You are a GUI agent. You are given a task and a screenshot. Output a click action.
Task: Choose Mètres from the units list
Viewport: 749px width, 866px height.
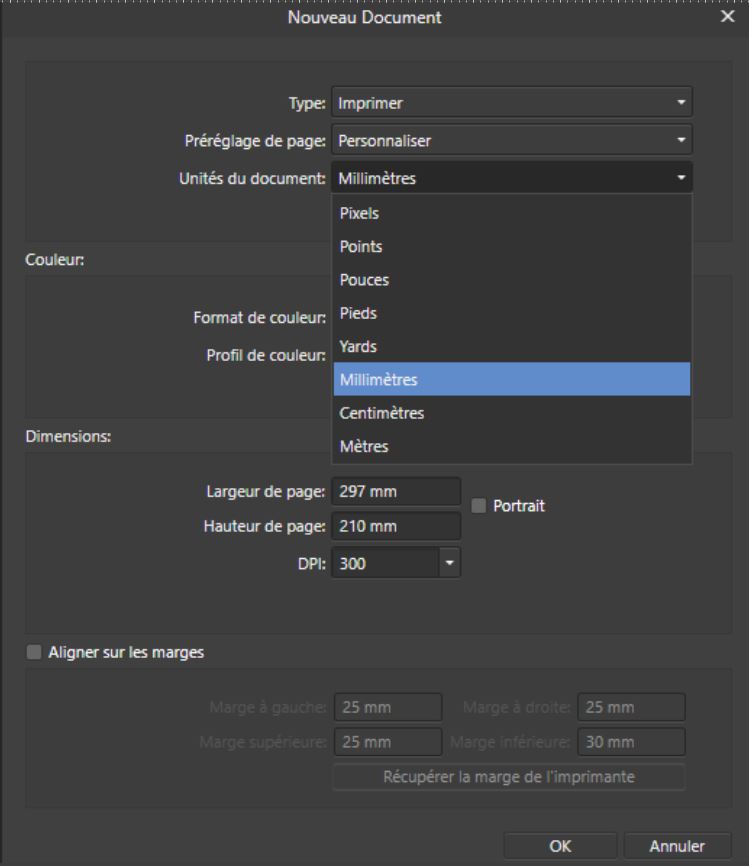pyautogui.click(x=511, y=446)
